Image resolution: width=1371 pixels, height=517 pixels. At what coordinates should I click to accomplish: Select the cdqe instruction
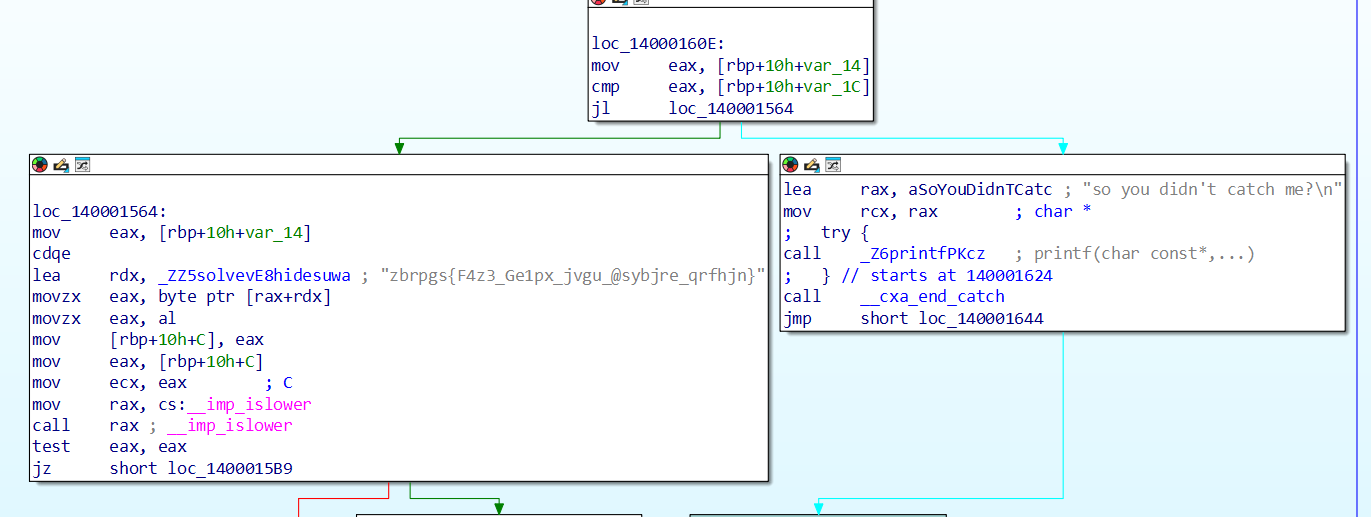click(51, 254)
